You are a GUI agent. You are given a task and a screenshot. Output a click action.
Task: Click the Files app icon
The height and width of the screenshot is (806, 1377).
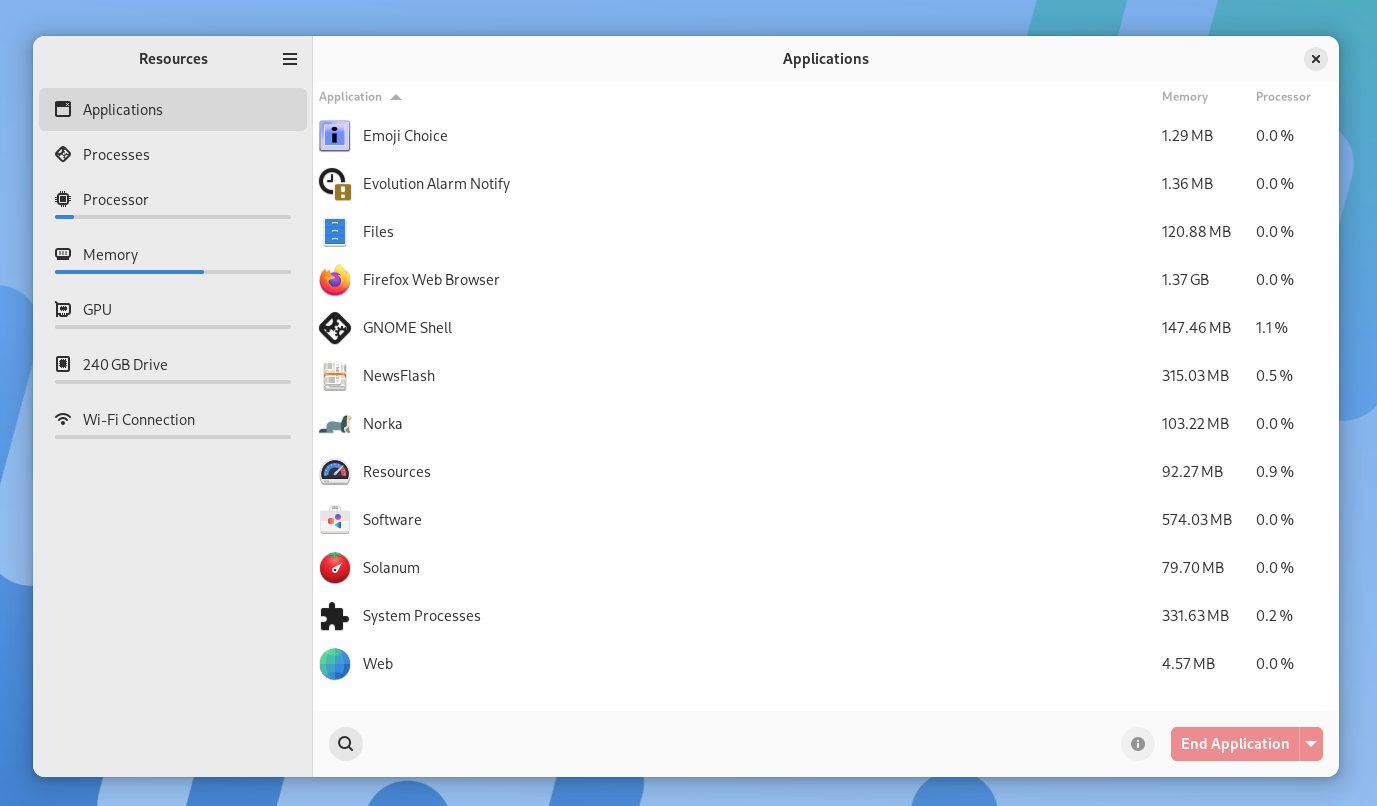pos(335,232)
